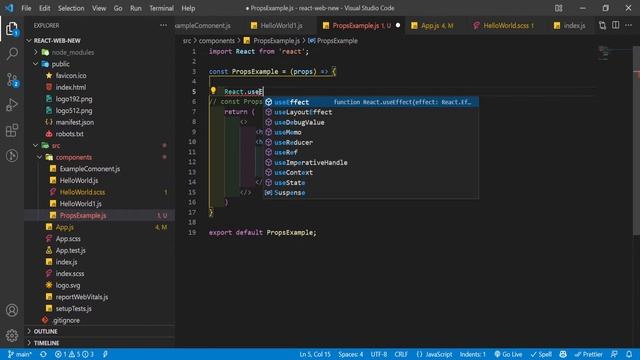Change CRLF end of line sequence

coord(401,354)
